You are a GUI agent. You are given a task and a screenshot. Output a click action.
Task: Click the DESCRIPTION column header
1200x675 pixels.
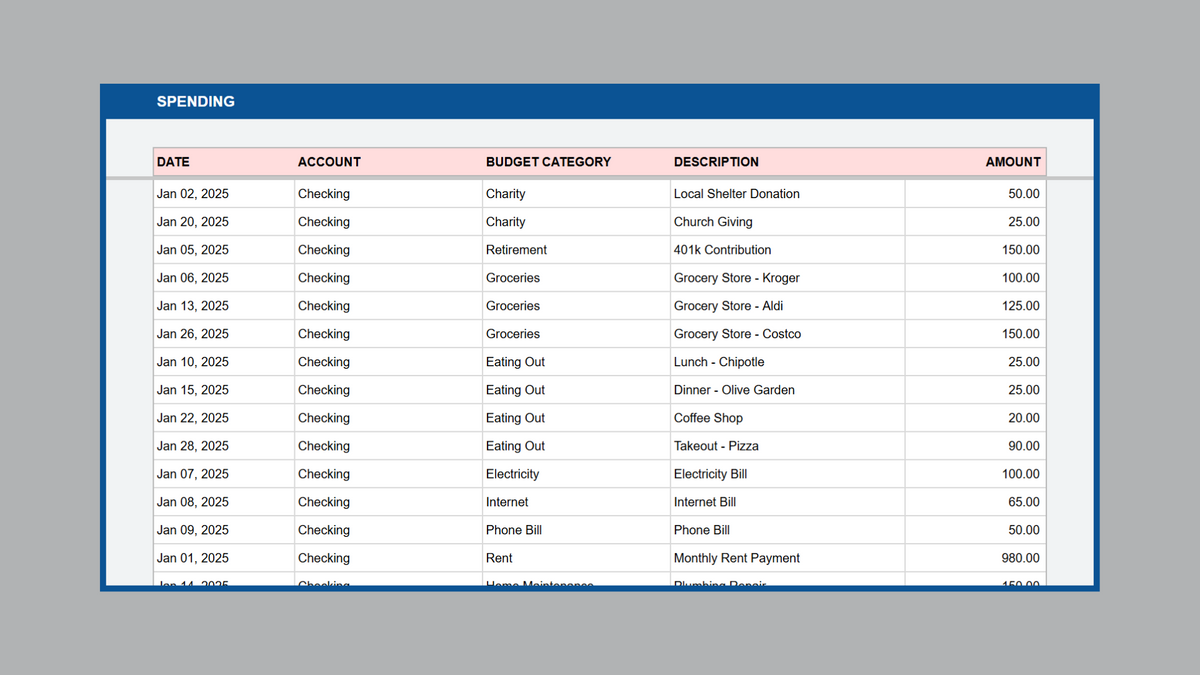coord(788,162)
